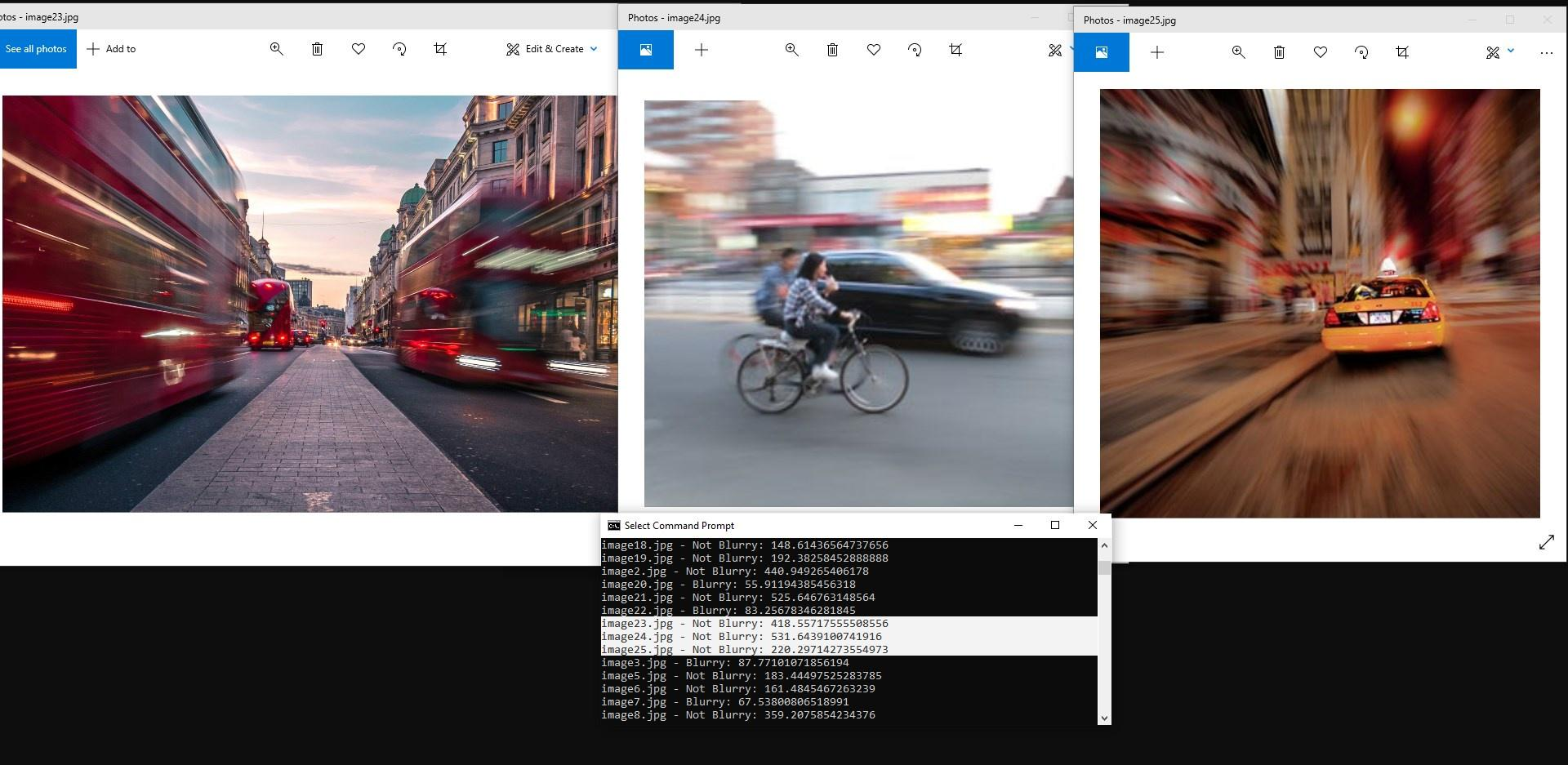The image size is (1568, 765).
Task: Click the See all photos button
Action: 37,49
